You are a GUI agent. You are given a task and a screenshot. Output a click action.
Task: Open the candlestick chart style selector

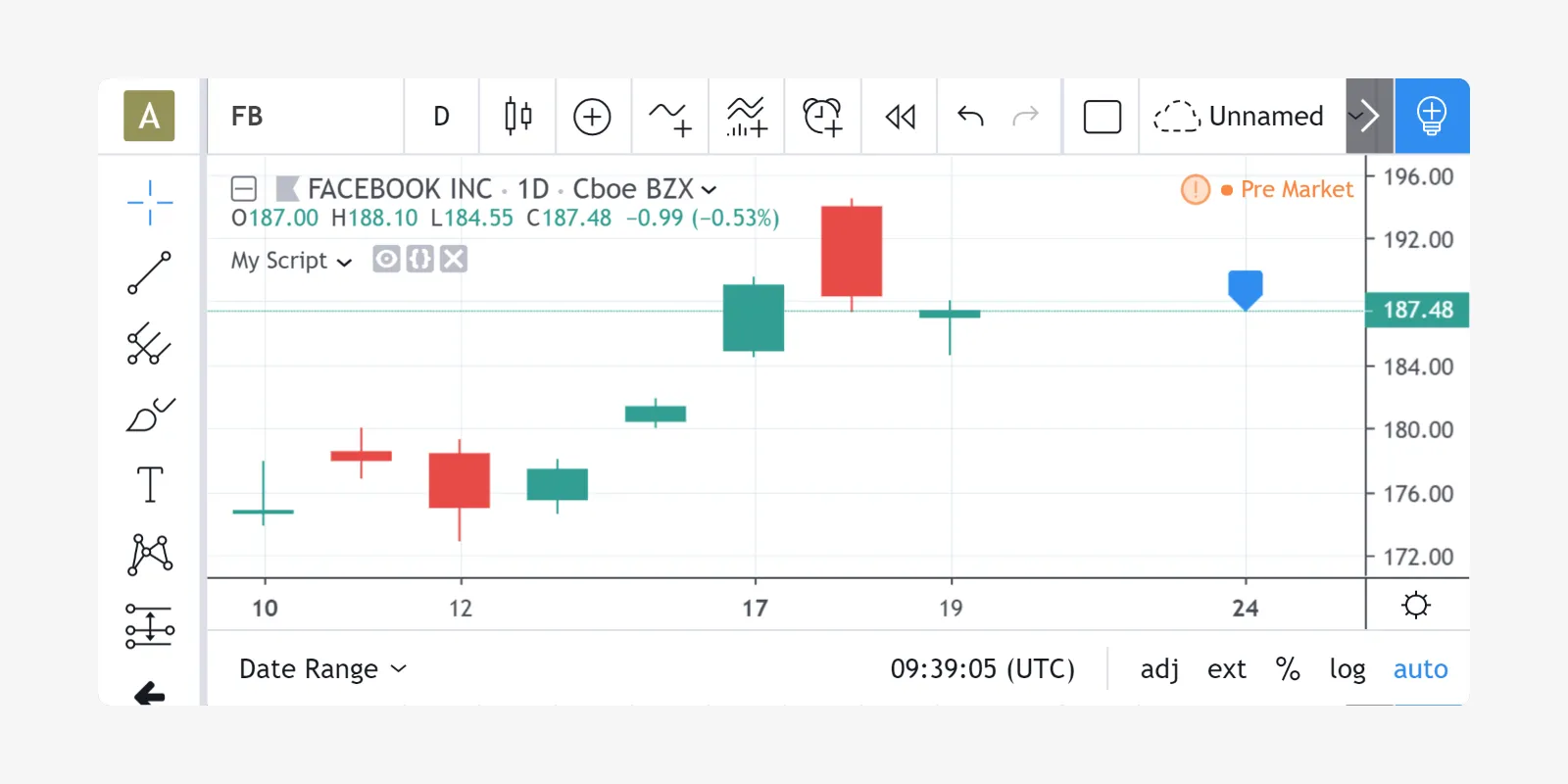click(517, 117)
